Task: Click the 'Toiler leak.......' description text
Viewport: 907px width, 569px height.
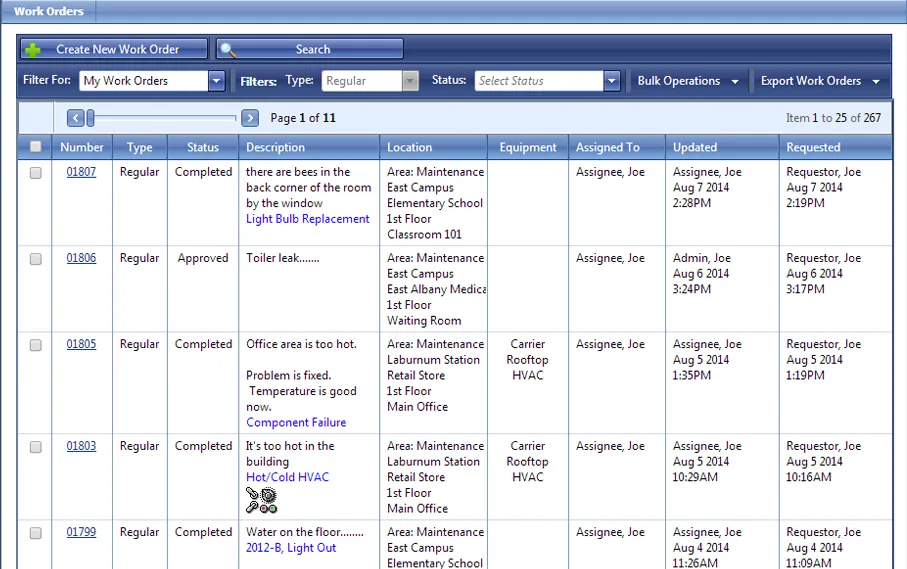Action: click(x=283, y=258)
